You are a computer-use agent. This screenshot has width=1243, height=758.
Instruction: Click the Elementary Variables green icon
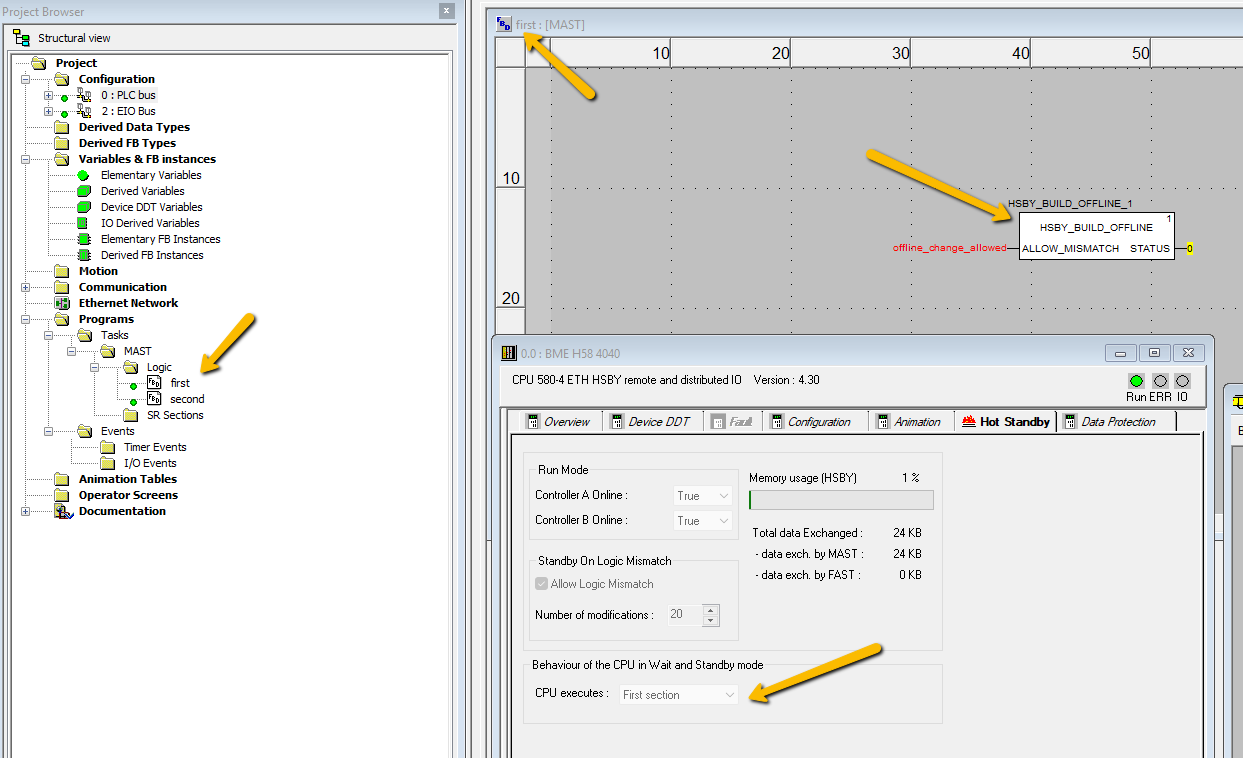coord(84,175)
